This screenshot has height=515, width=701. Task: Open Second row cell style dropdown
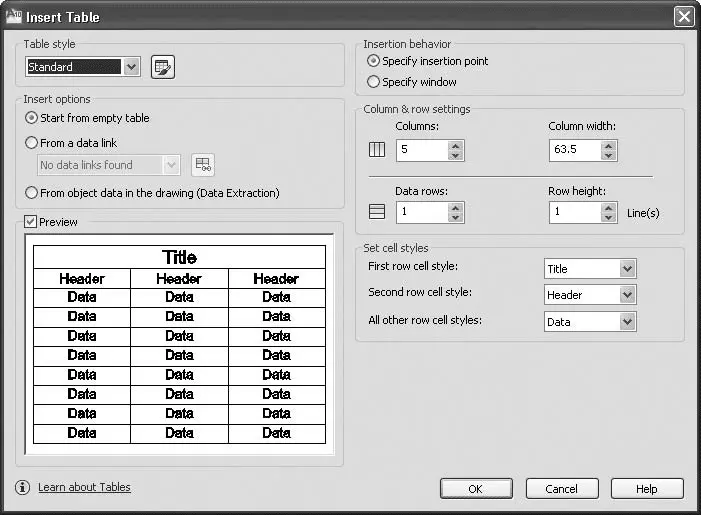point(627,295)
